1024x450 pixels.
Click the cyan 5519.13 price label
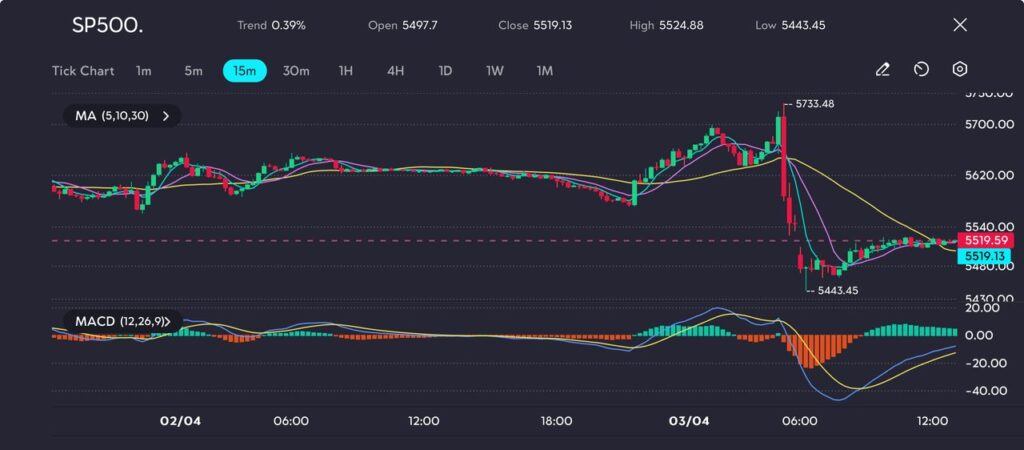[985, 256]
